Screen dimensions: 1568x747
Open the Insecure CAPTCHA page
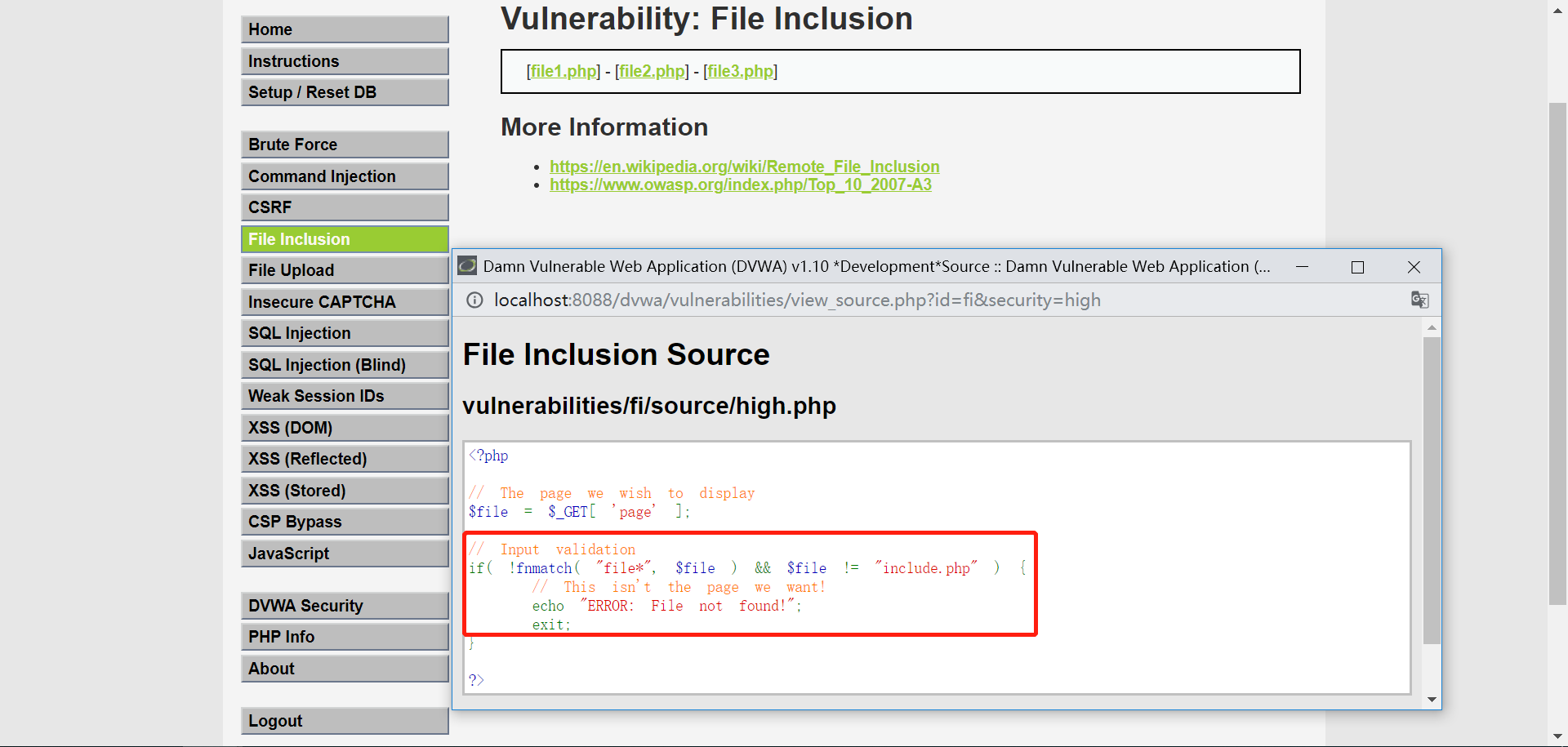click(x=345, y=302)
